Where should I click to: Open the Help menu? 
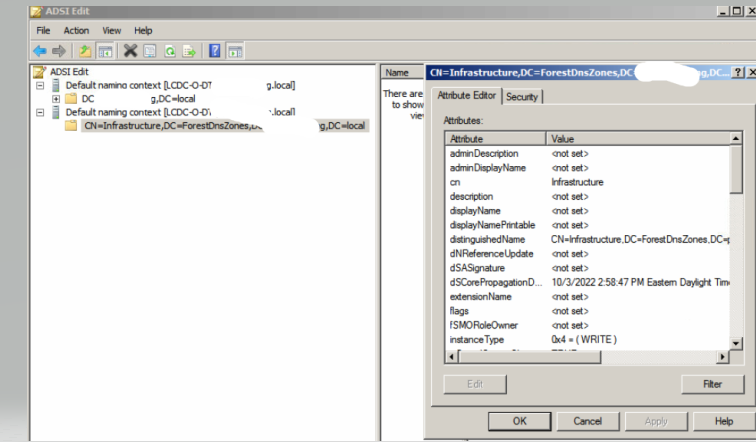click(x=143, y=30)
